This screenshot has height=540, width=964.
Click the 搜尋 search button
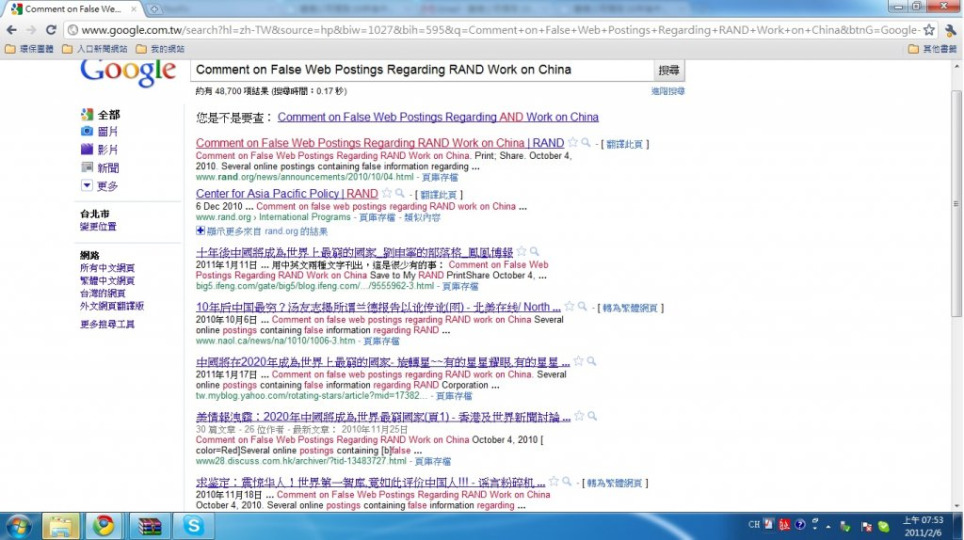click(x=668, y=70)
